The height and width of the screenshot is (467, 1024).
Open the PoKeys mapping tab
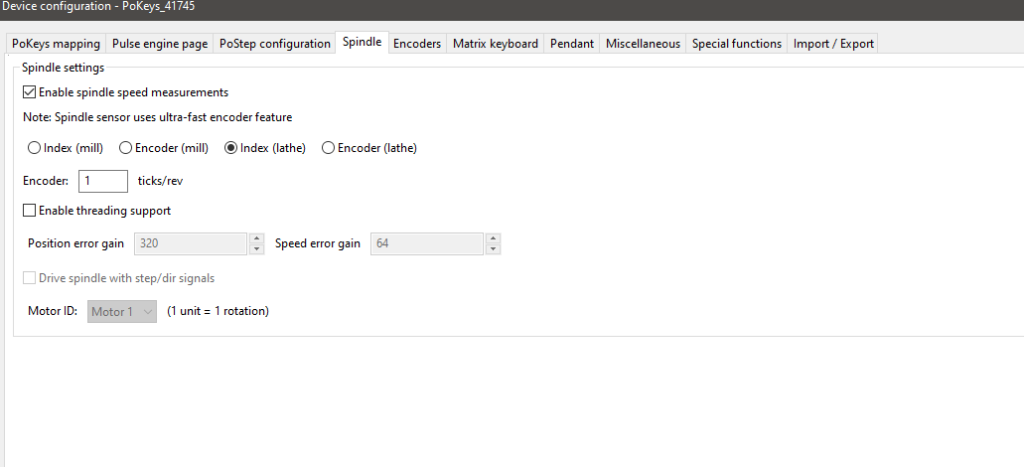click(56, 44)
